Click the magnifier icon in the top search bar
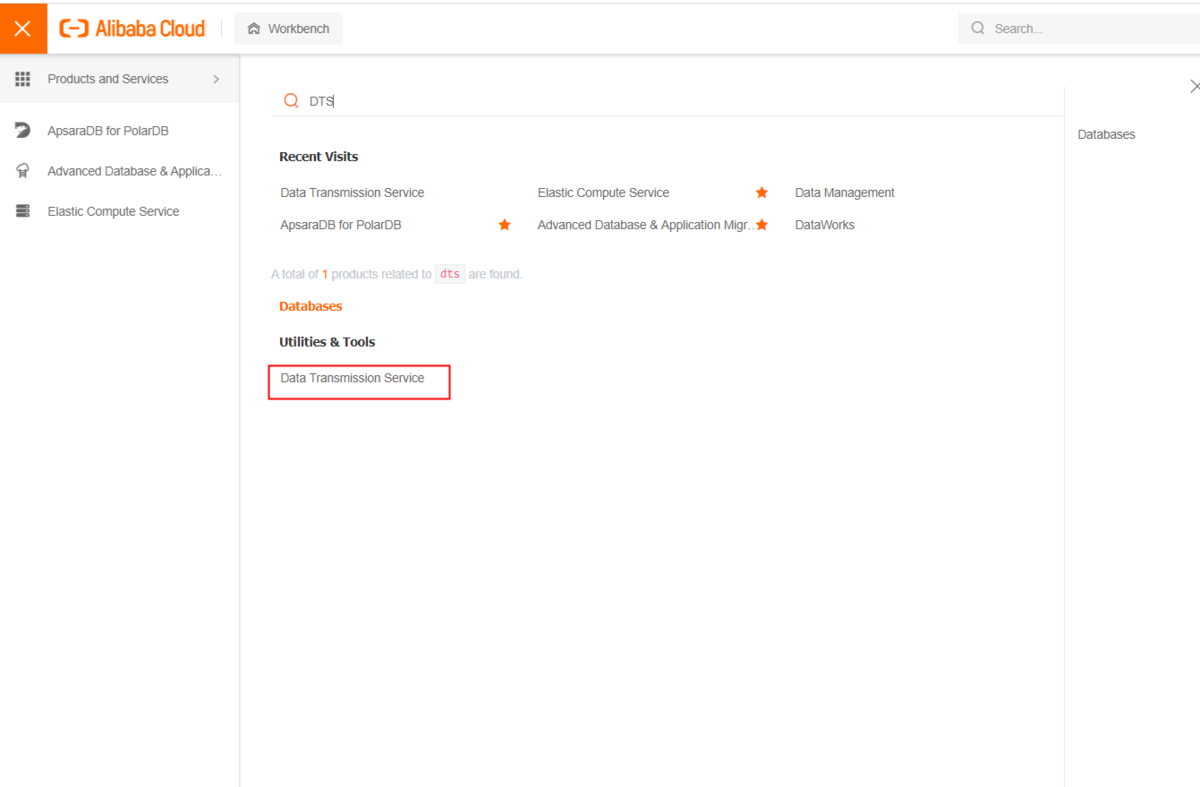 click(x=978, y=29)
